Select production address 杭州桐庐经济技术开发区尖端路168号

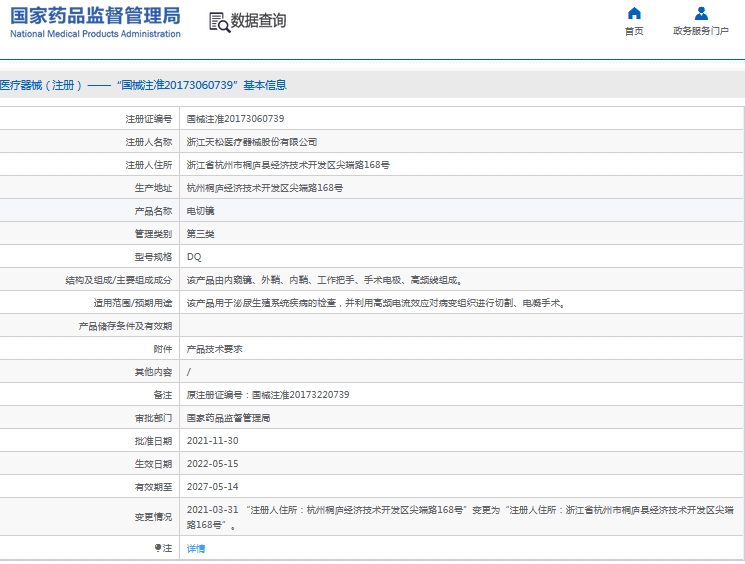[265, 188]
